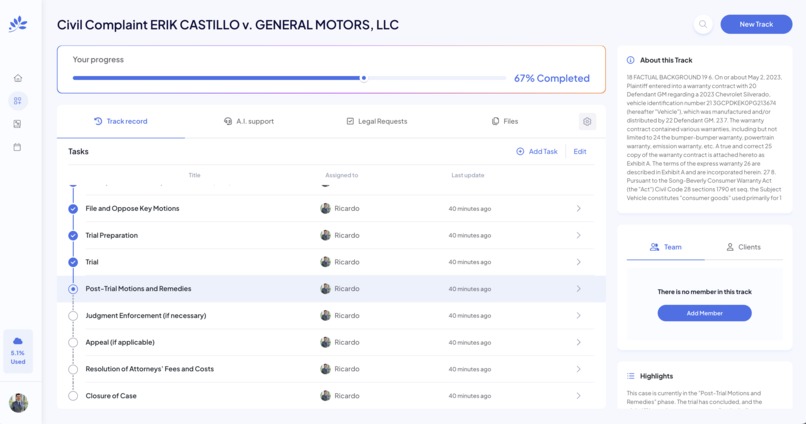Click the Add Member button
The width and height of the screenshot is (806, 424).
click(x=704, y=313)
